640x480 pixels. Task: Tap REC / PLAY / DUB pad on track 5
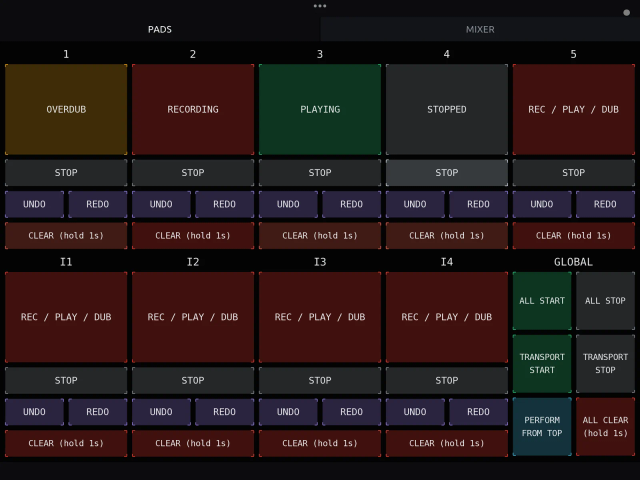tap(573, 109)
